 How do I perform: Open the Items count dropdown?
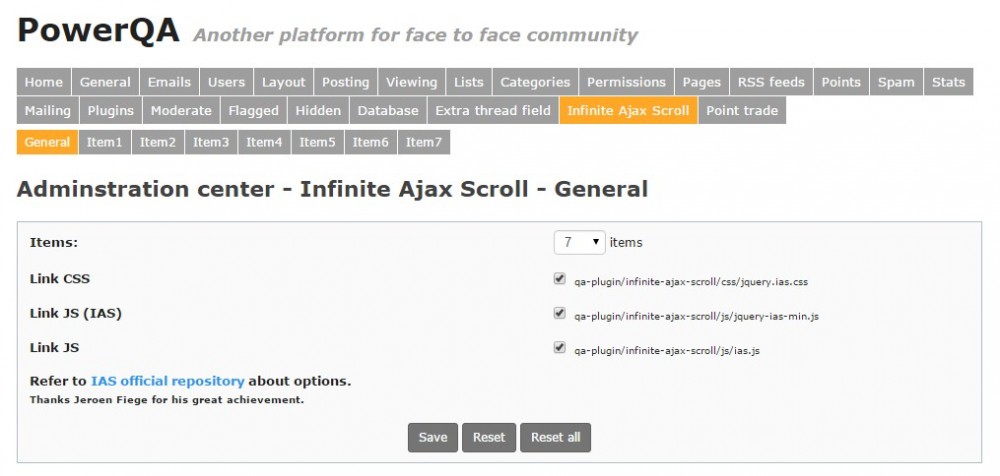click(579, 242)
